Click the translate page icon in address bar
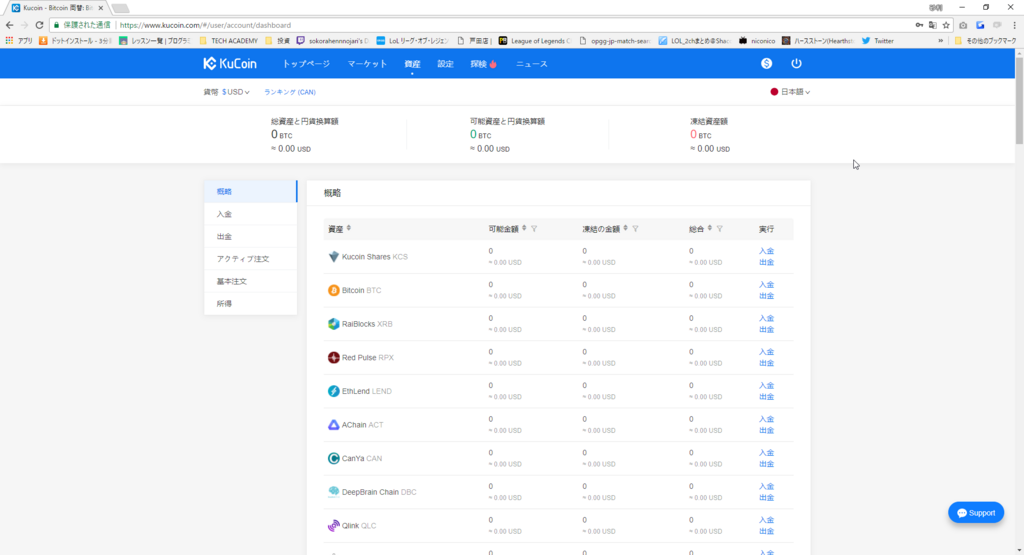1024x555 pixels. point(933,25)
